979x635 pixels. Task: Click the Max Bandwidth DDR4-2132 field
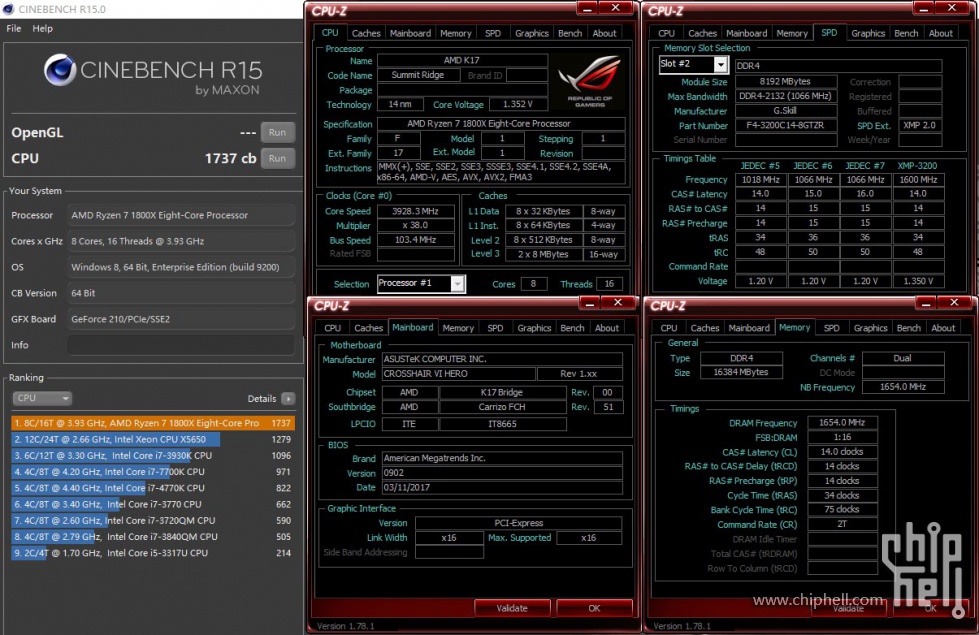785,96
